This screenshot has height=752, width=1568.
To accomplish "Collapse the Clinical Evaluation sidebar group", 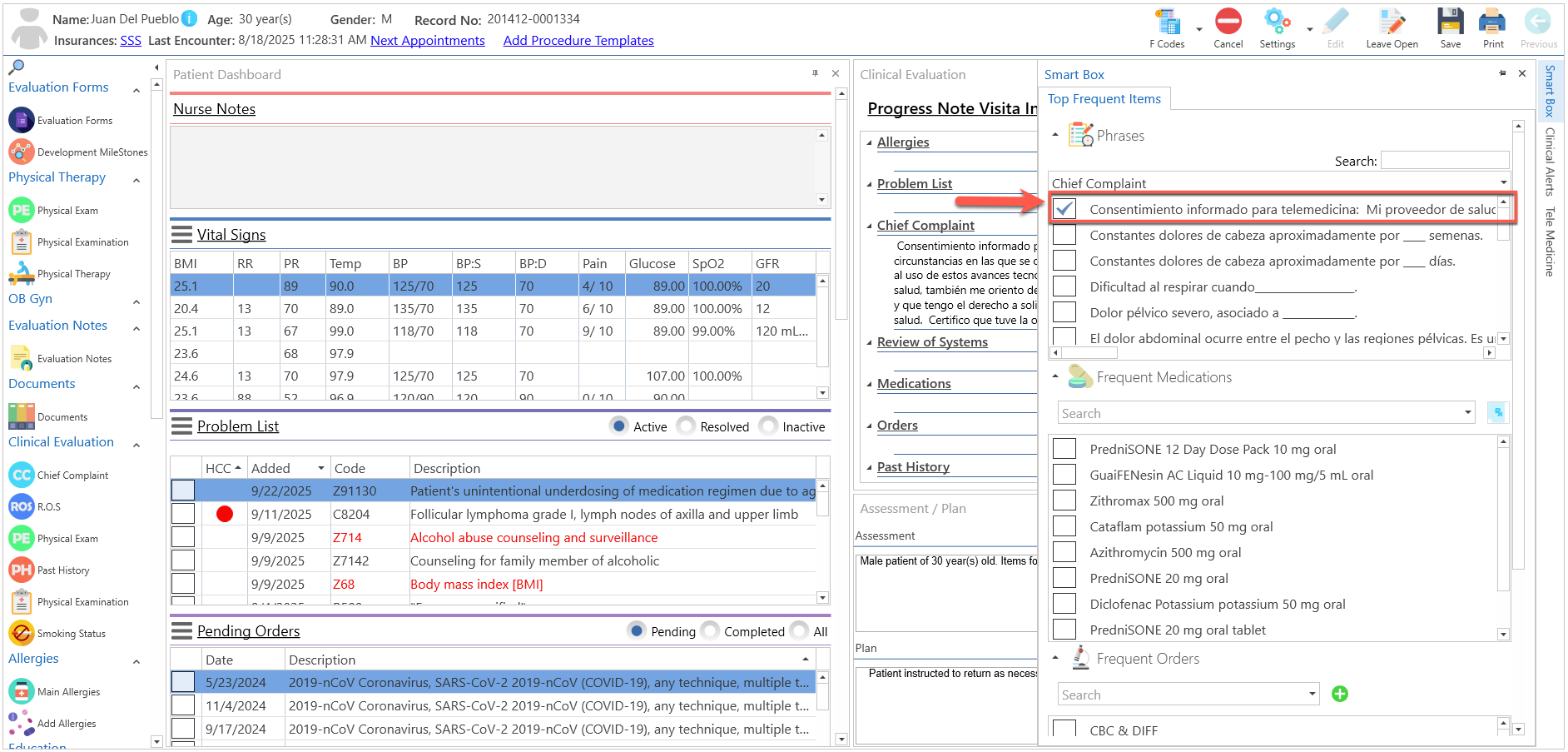I will [x=136, y=444].
